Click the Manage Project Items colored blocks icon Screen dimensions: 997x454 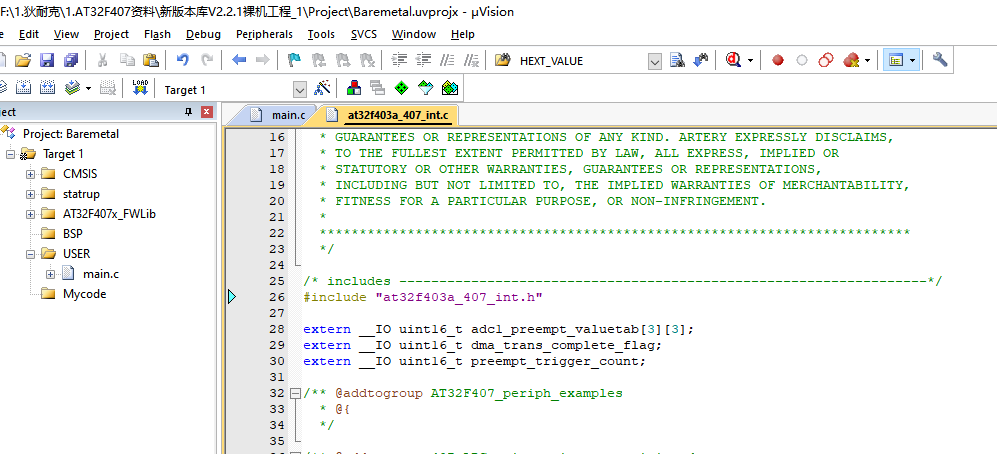(x=354, y=87)
